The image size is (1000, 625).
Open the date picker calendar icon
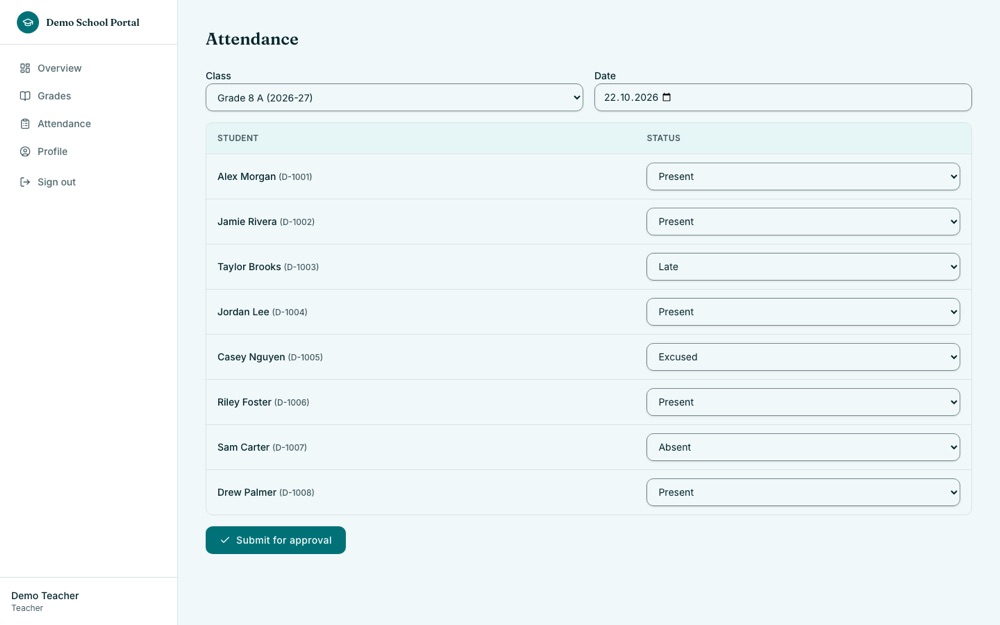tap(666, 97)
